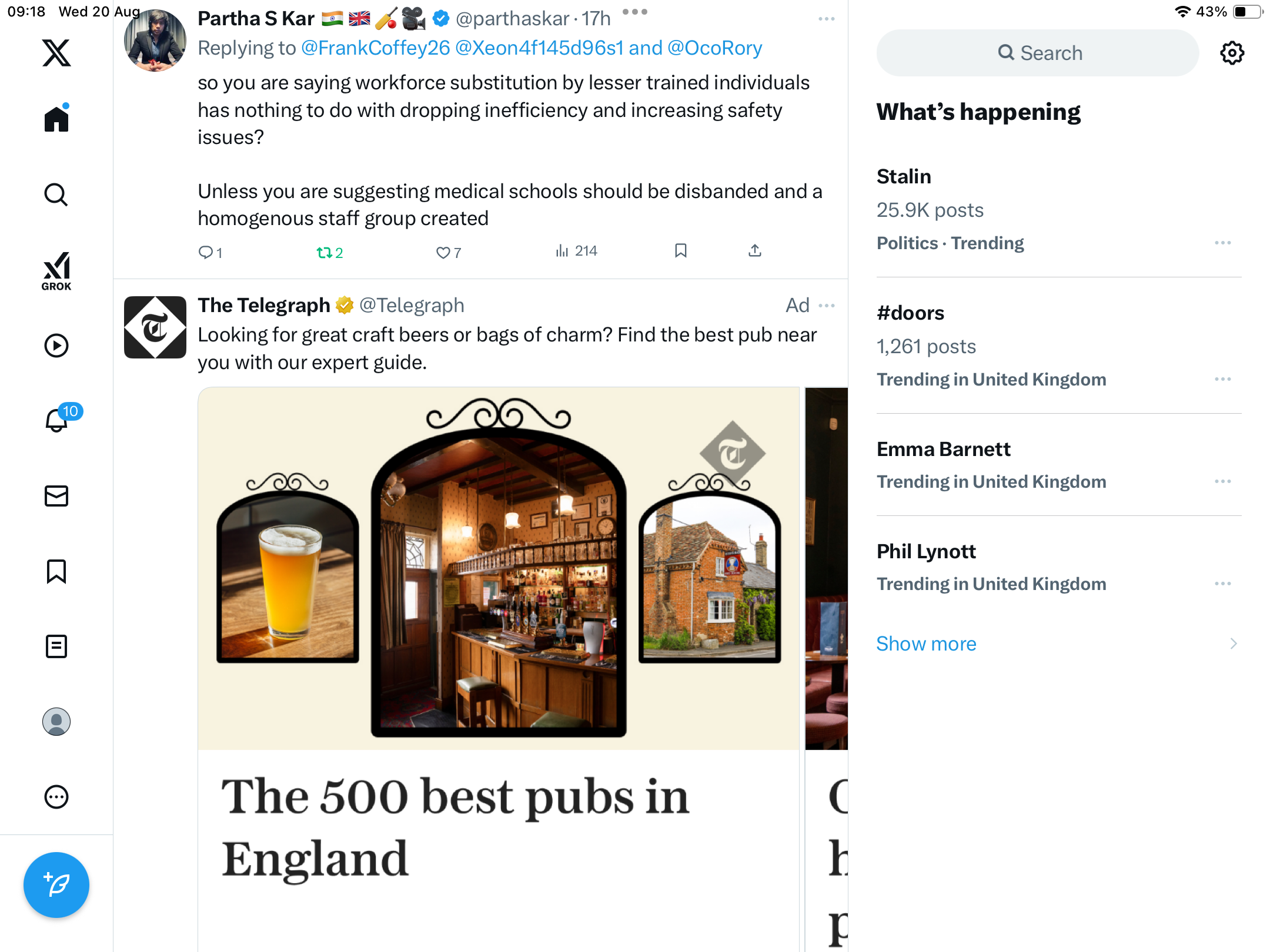Image resolution: width=1270 pixels, height=952 pixels.
Task: Open the sidebar Bookmarks tab
Action: (56, 571)
